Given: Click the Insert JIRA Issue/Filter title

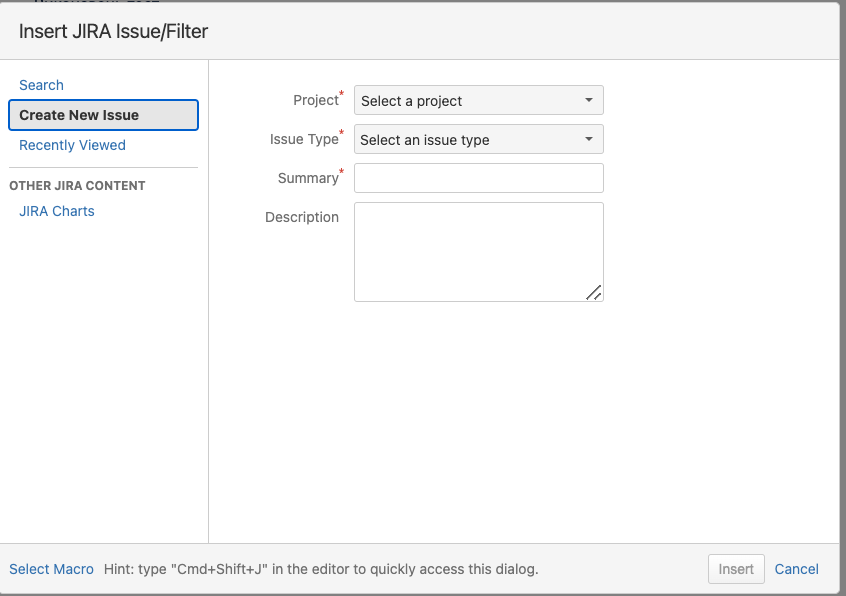Looking at the screenshot, I should (113, 31).
